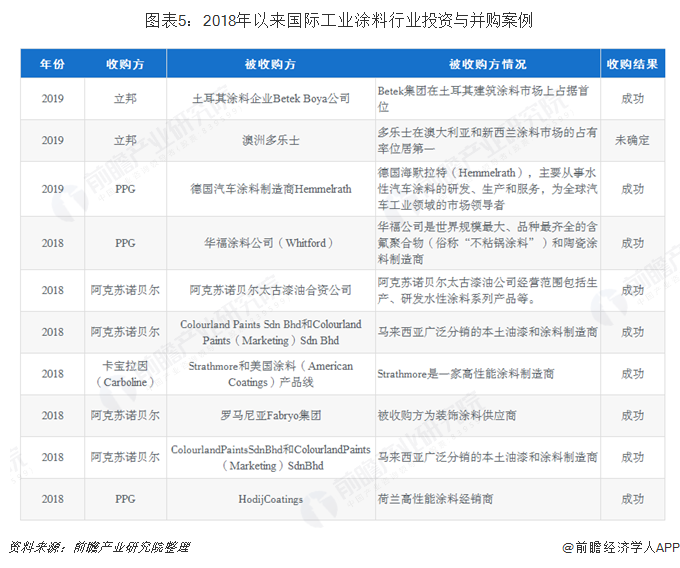
Task: Click "Strathmore和美国涂料（American Coatings）产品线" cell
Action: click(271, 374)
